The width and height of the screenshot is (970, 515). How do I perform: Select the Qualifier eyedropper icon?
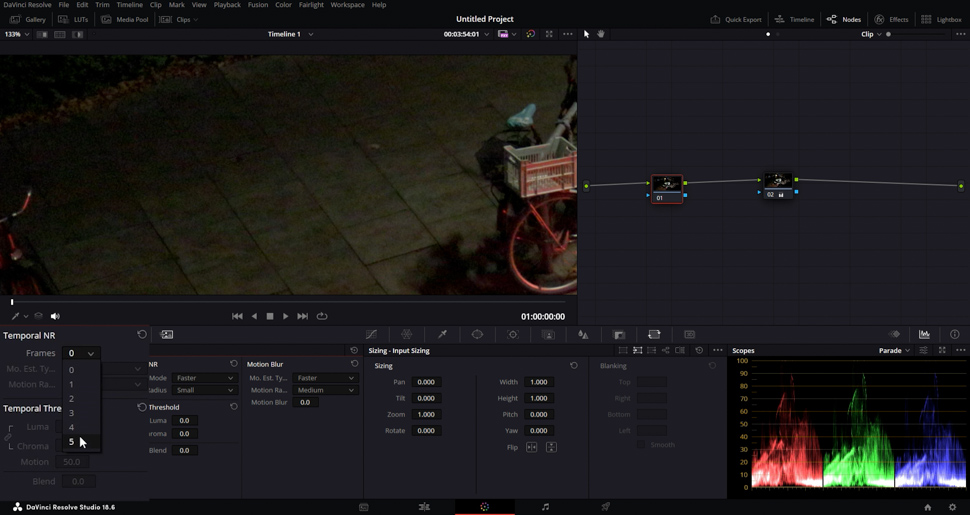tap(442, 334)
